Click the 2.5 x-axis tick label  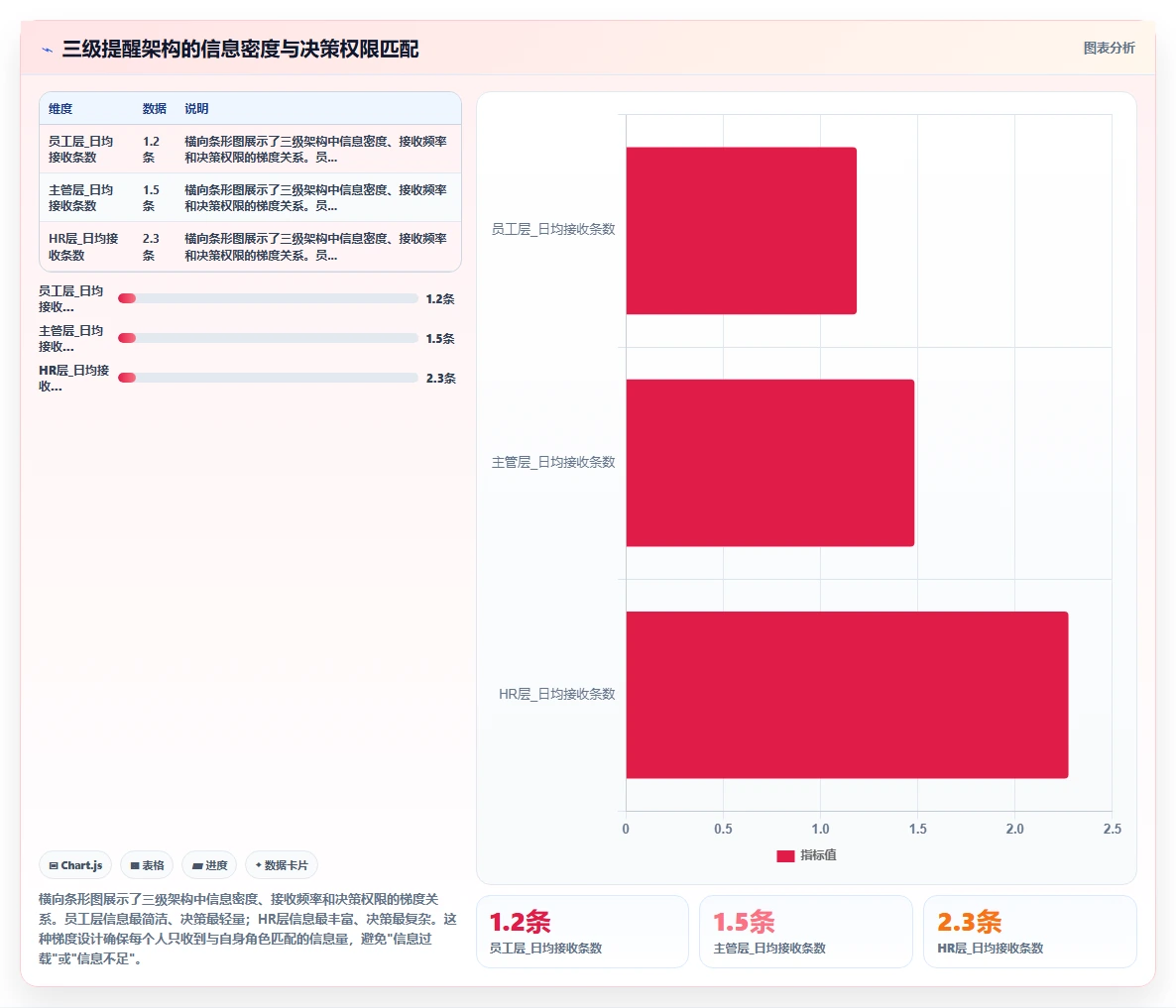1113,829
